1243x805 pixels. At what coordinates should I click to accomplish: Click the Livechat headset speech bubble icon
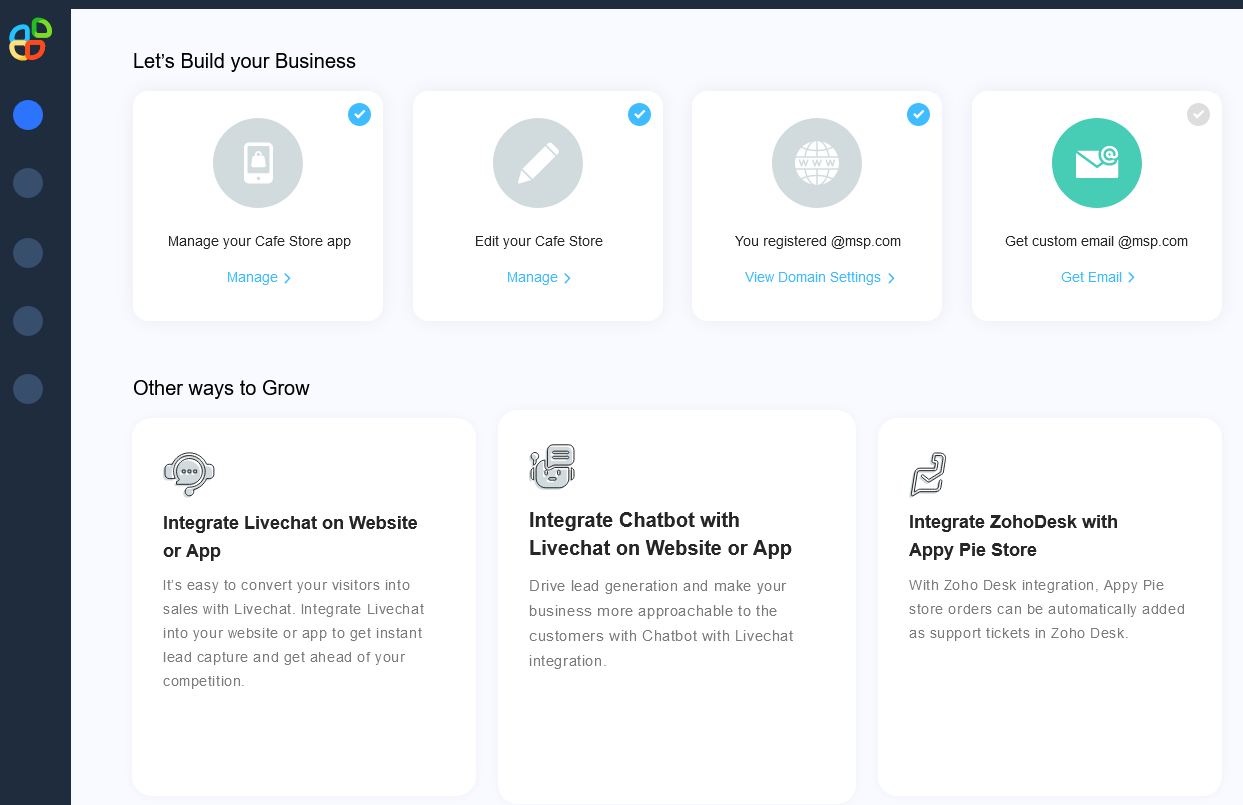coord(189,474)
